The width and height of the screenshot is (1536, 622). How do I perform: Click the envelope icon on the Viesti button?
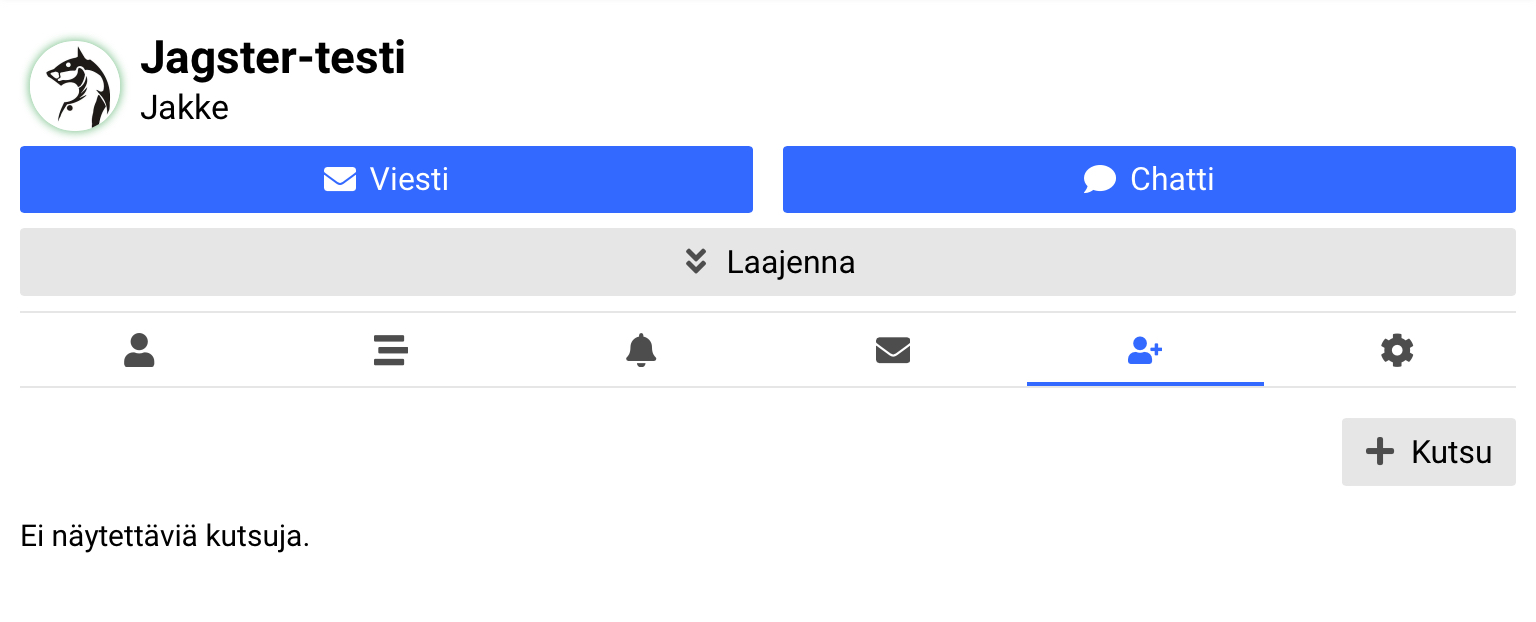[340, 180]
